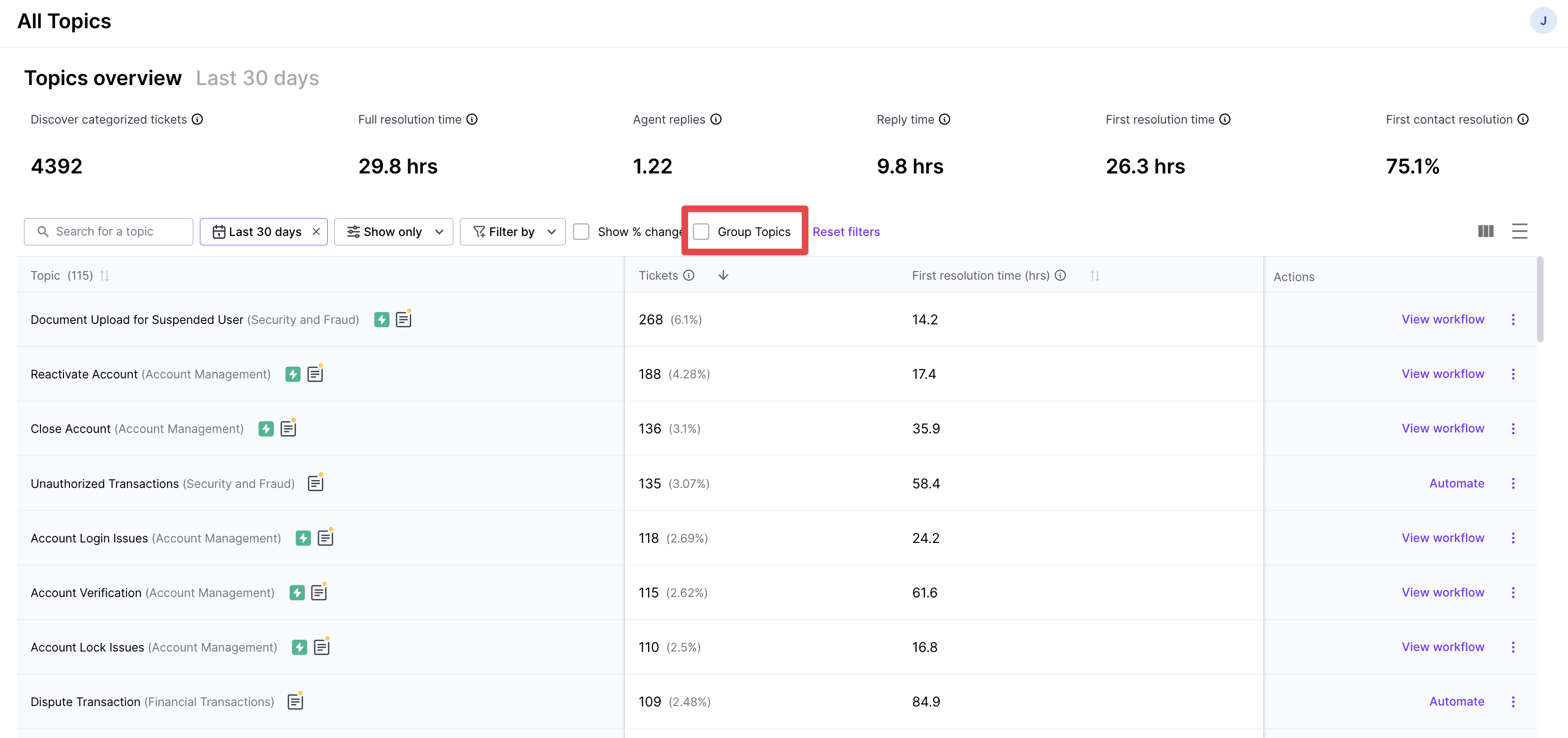Click green bolt icon for Close Account
This screenshot has height=738, width=1568.
[x=266, y=429]
